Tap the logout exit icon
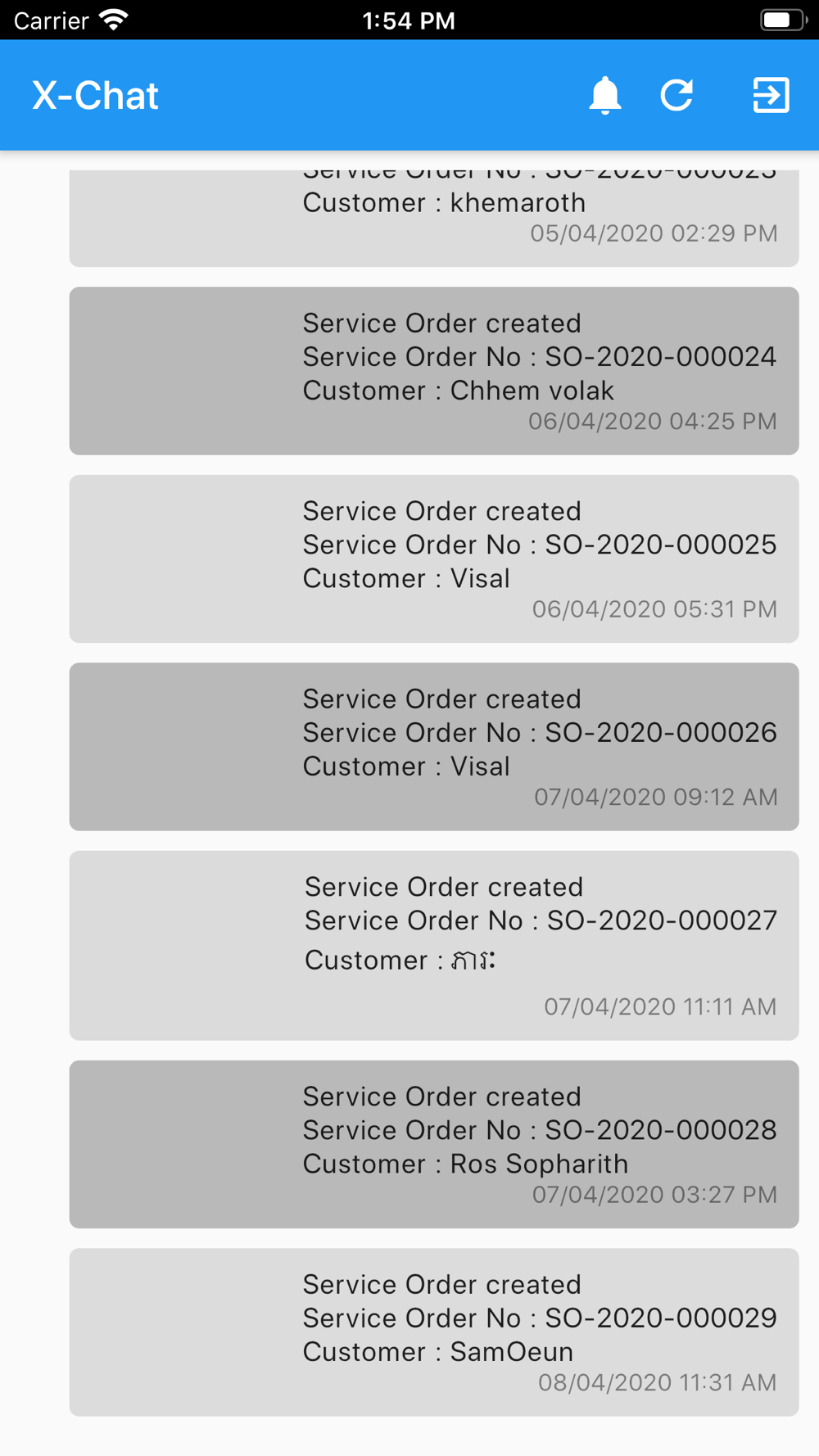 [771, 95]
